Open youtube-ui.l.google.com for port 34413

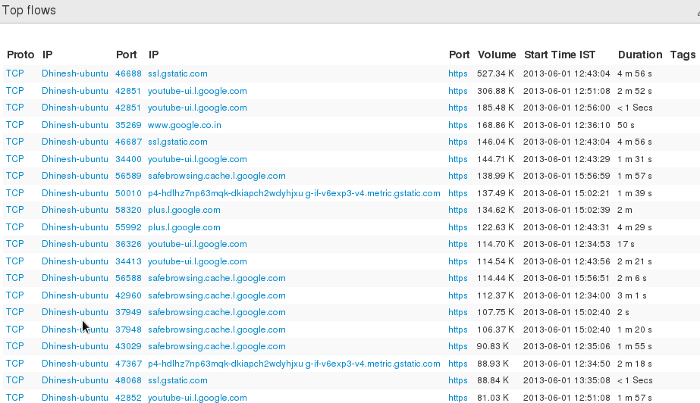coord(197,261)
